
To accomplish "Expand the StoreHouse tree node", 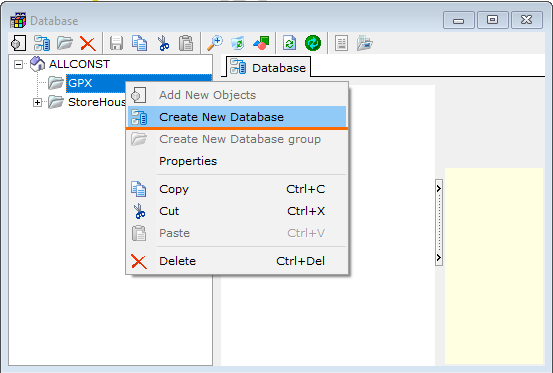I will [x=37, y=102].
